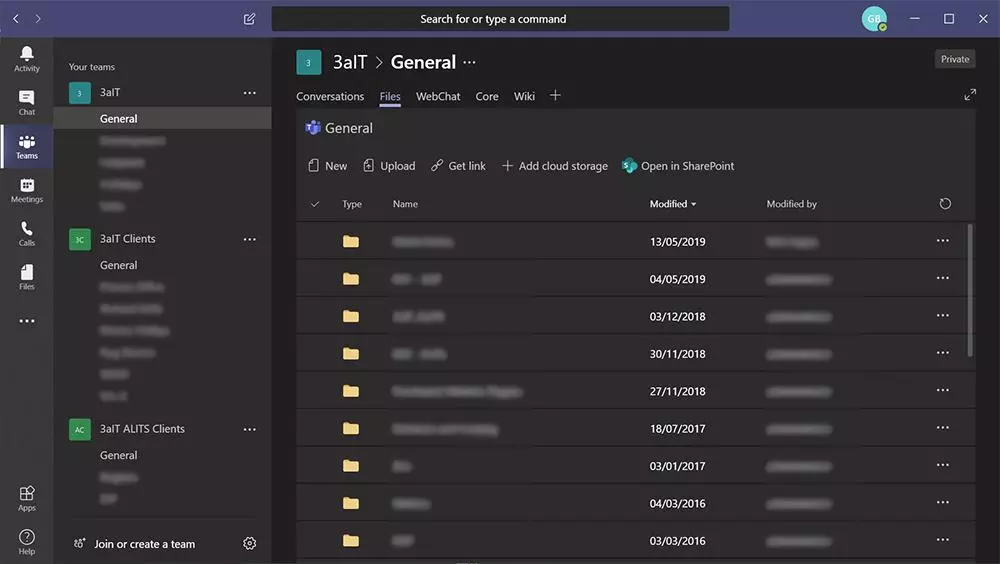Select General channel under 3aIT Clients
The image size is (1000, 564).
(119, 265)
